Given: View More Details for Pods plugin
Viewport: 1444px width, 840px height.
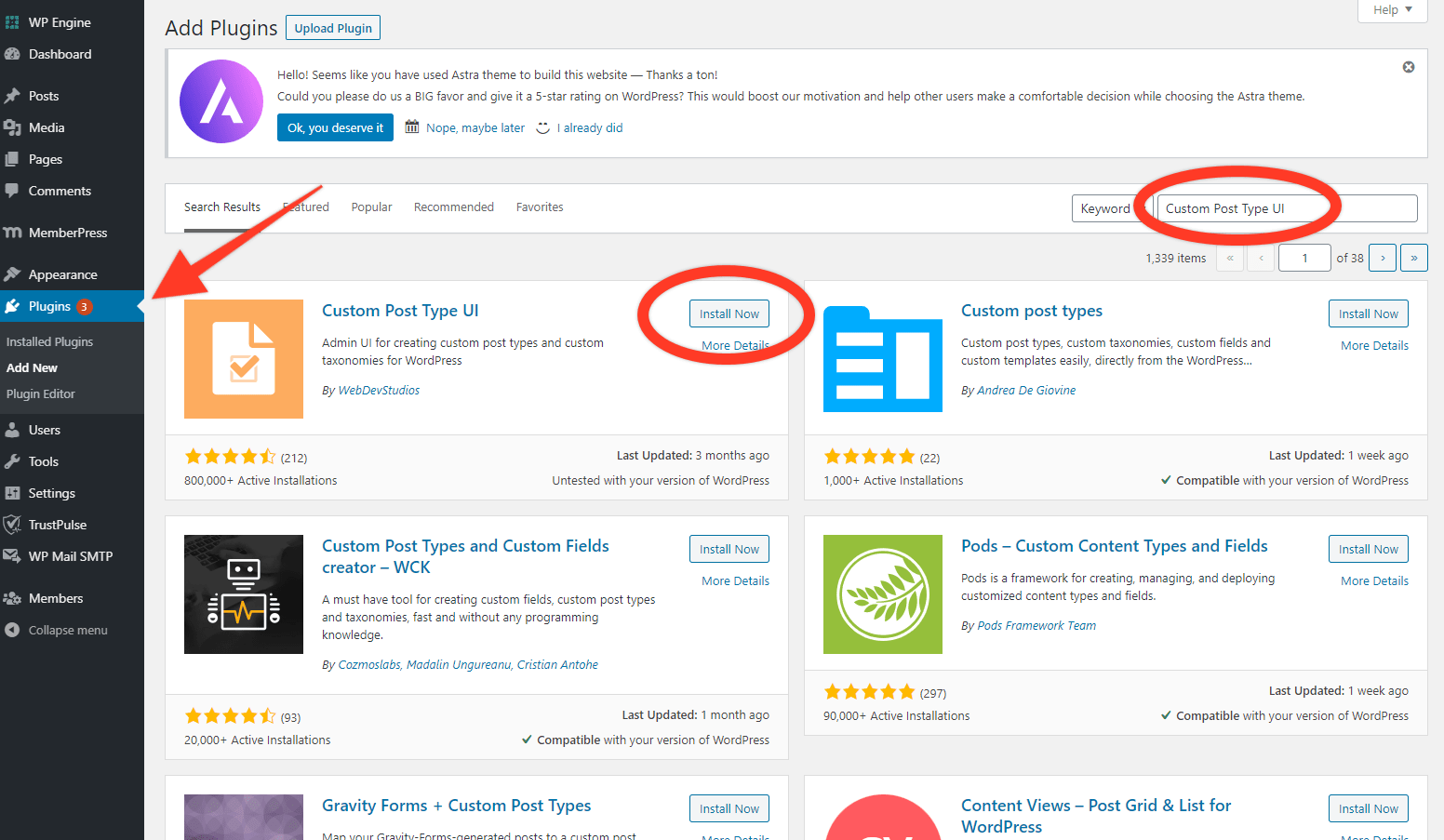Looking at the screenshot, I should point(1374,580).
